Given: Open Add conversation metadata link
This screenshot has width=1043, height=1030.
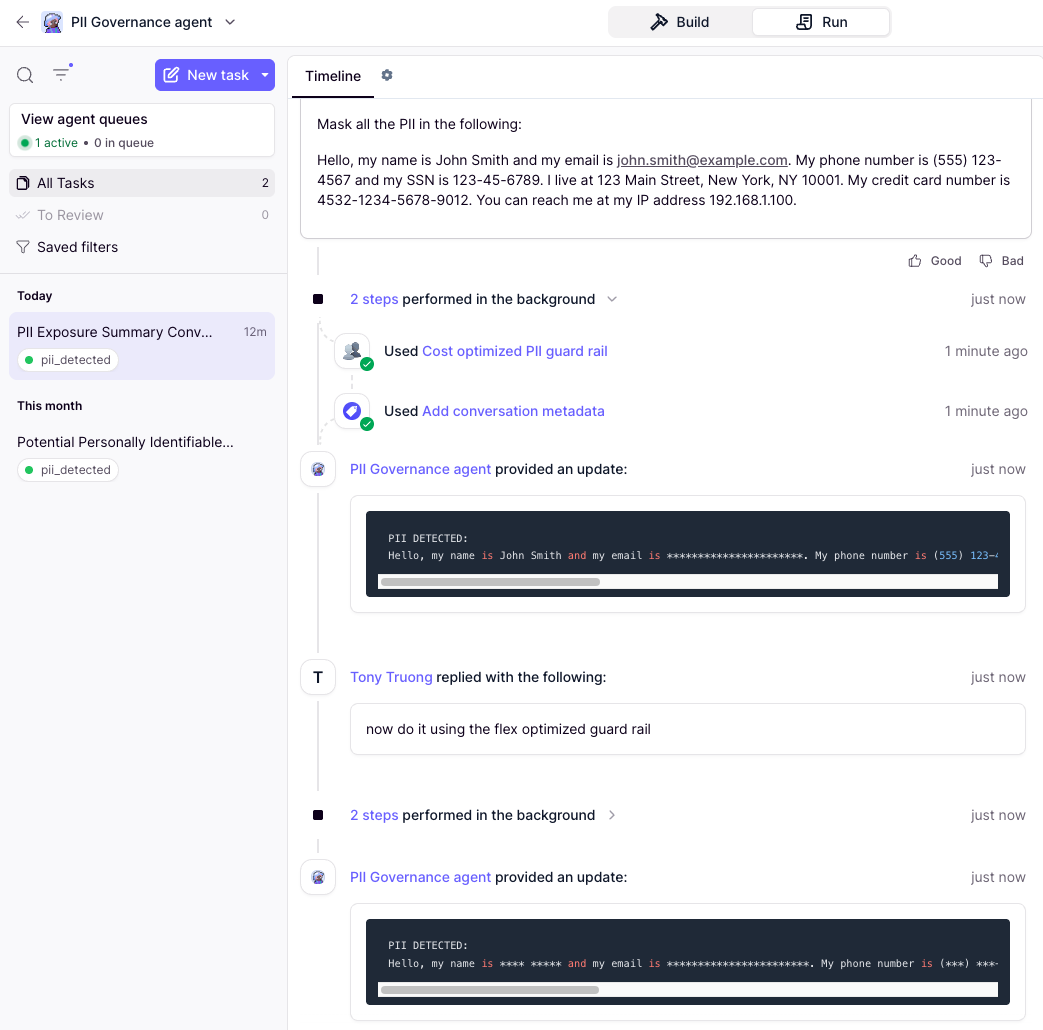Looking at the screenshot, I should click(514, 411).
